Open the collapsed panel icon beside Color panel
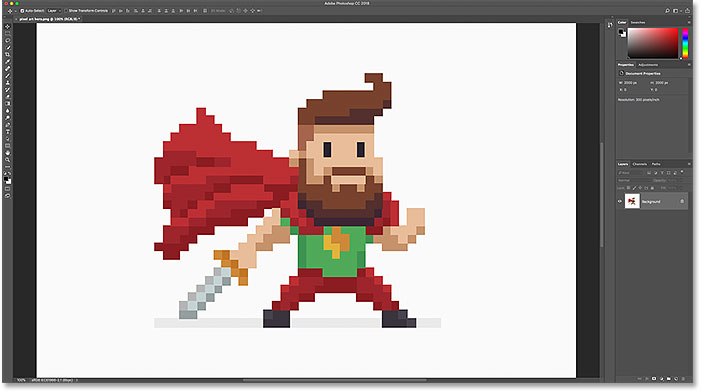701x392 pixels. tap(610, 25)
